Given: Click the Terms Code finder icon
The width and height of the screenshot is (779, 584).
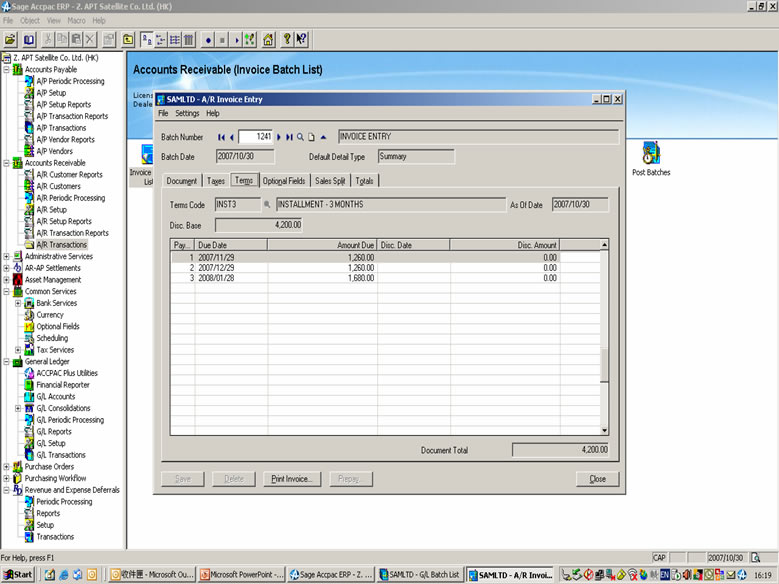Looking at the screenshot, I should coord(267,205).
